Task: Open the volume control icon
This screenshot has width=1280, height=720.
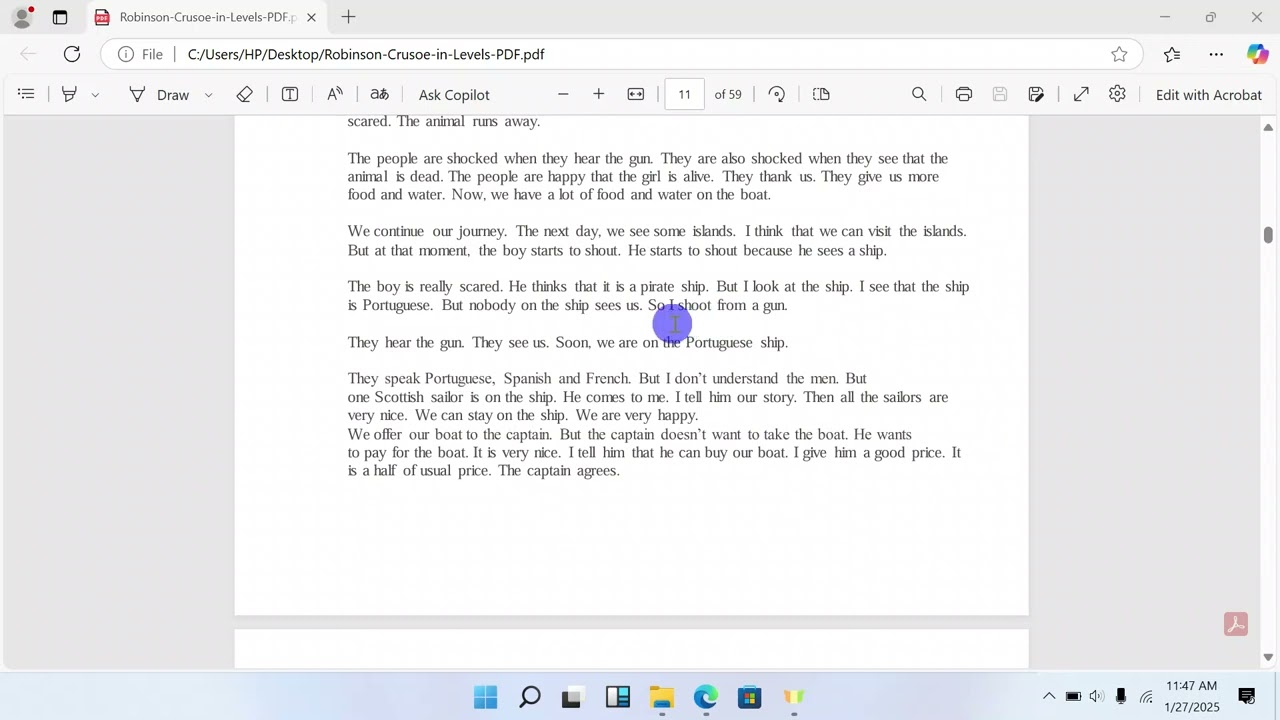Action: click(1097, 697)
